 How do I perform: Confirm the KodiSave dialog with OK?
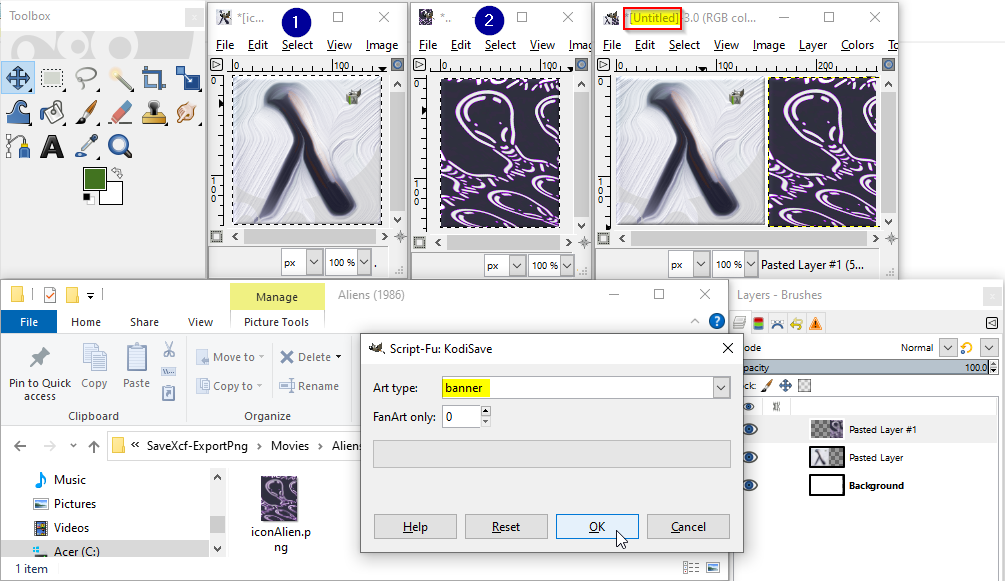pyautogui.click(x=597, y=526)
